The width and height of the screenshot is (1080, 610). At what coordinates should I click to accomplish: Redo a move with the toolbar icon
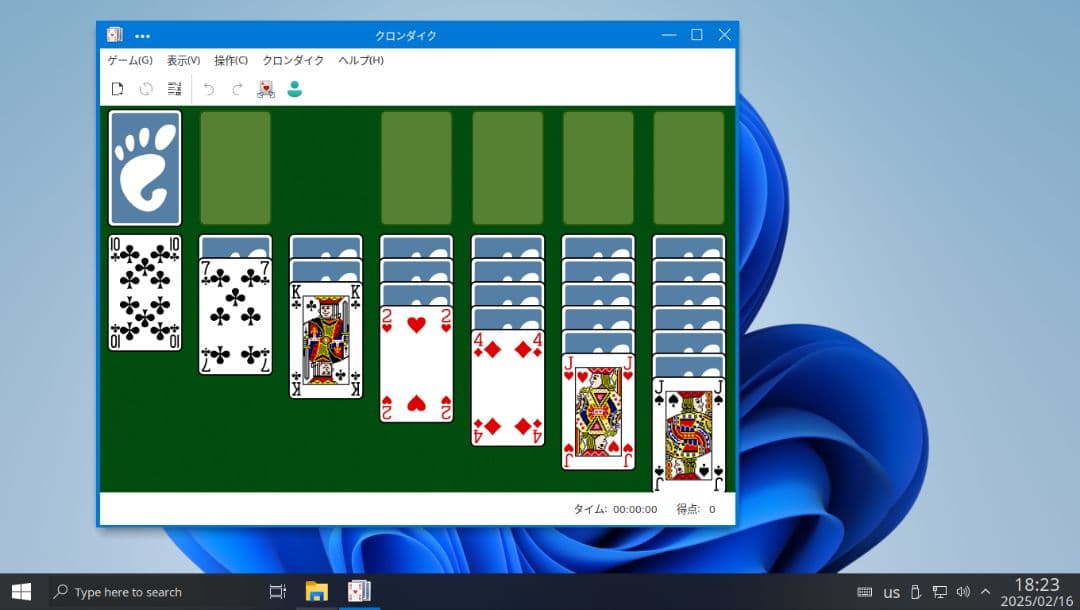[x=237, y=88]
